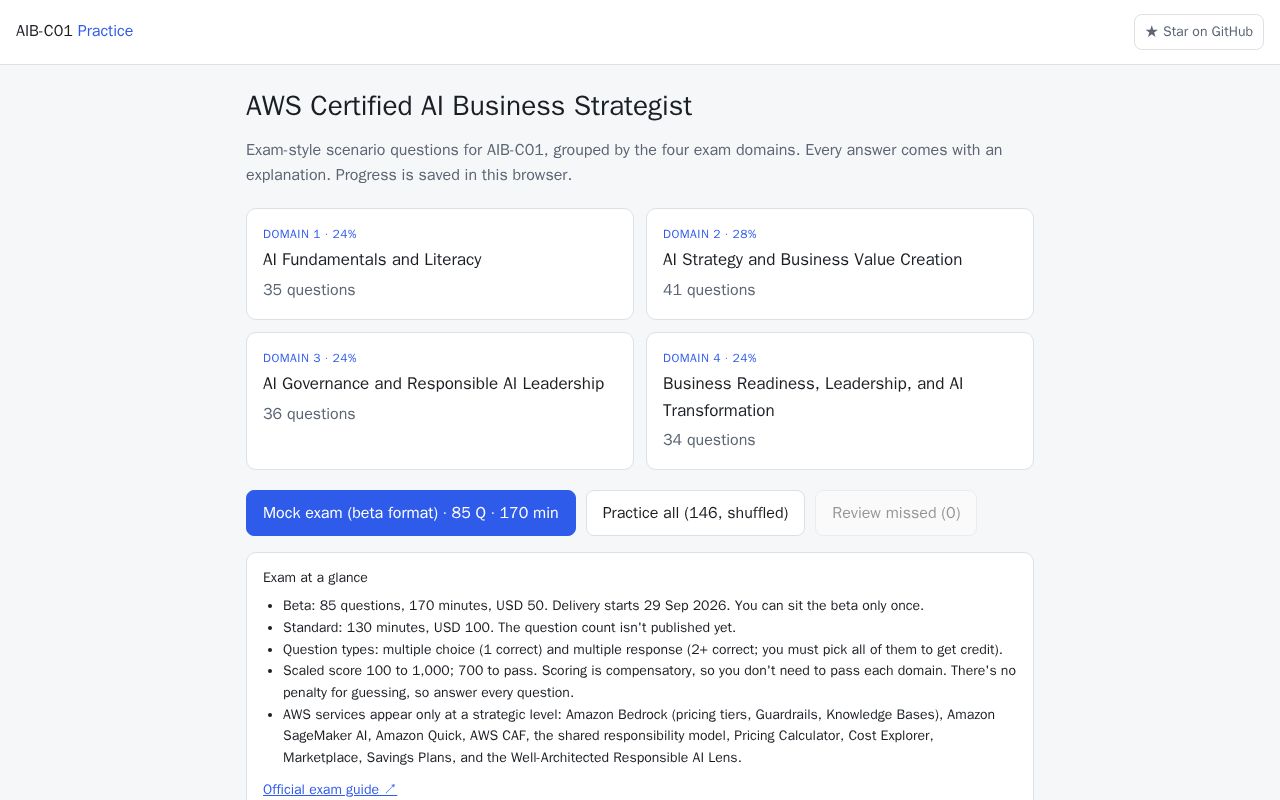Screen dimensions: 1280x800
Task: Click the '34 questions' text
Action: [x=709, y=440]
